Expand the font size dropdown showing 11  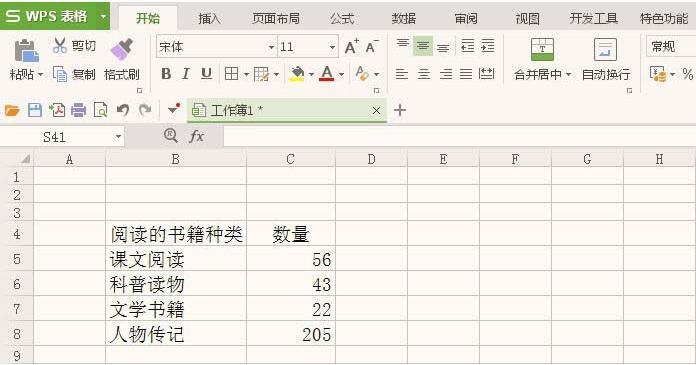pos(332,47)
